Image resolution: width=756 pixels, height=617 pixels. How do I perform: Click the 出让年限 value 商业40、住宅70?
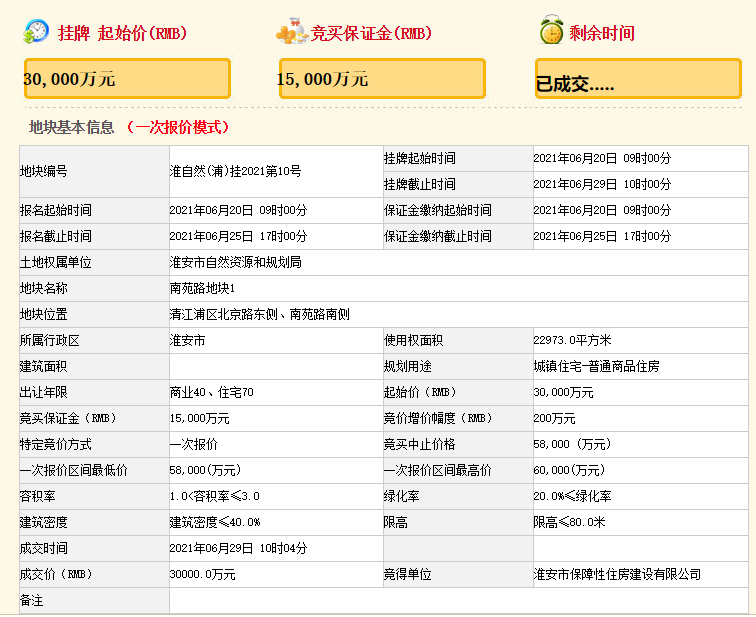(212, 392)
